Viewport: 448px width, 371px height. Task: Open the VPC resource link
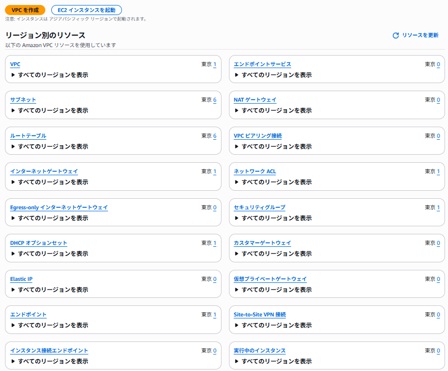[15, 64]
